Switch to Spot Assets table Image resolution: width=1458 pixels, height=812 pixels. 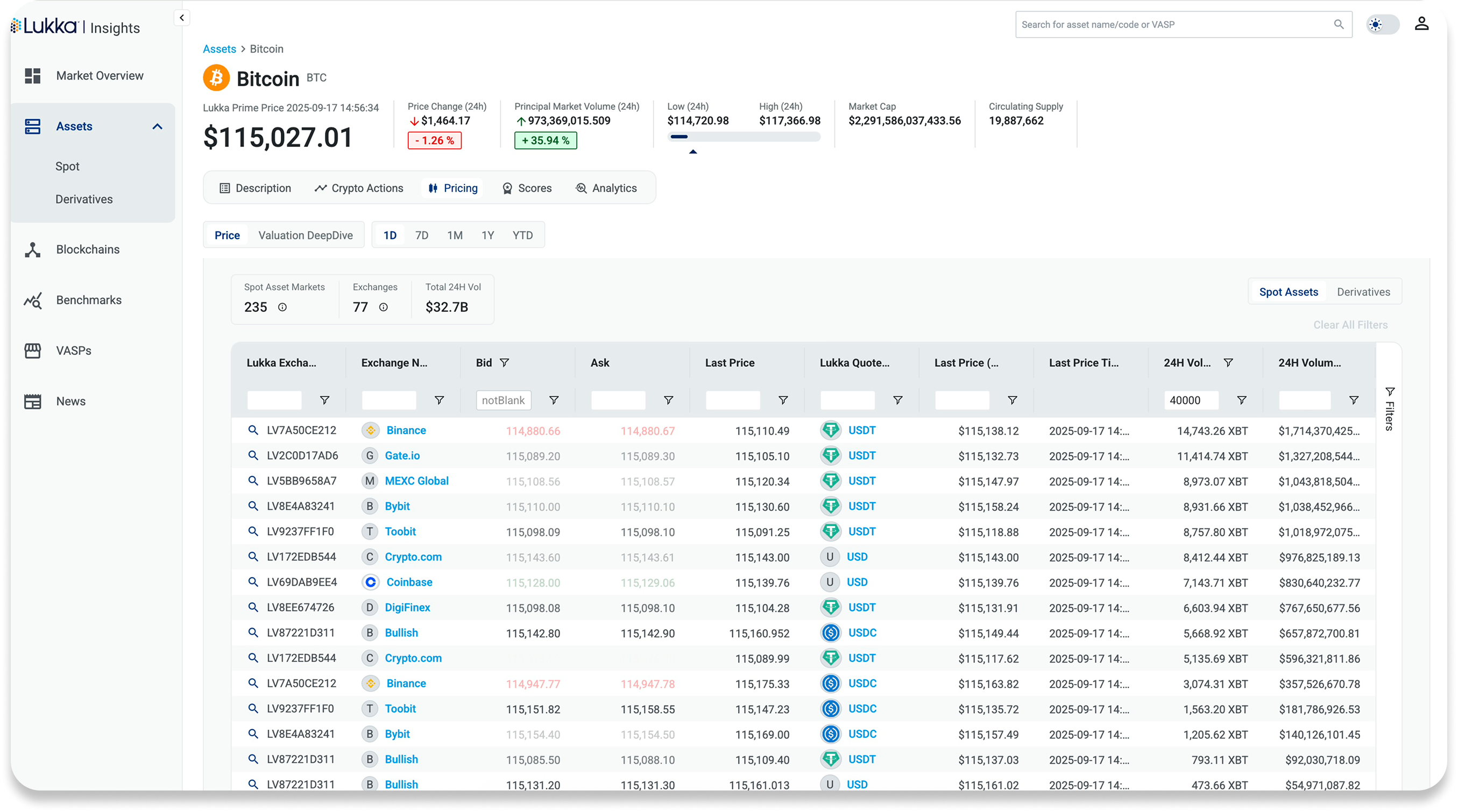pyautogui.click(x=1288, y=292)
